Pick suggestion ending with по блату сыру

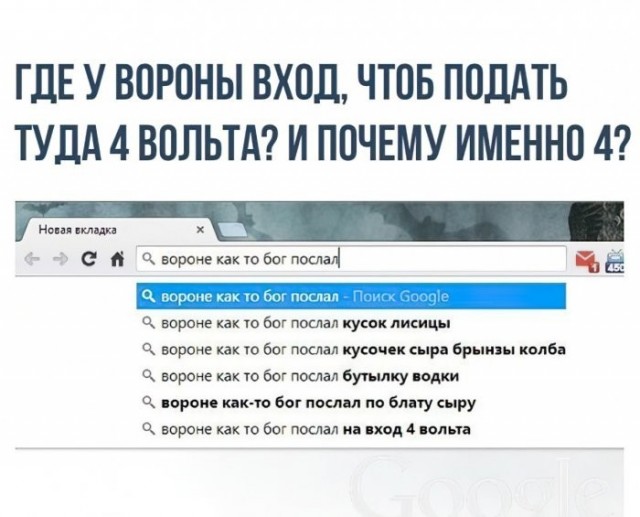(x=351, y=403)
